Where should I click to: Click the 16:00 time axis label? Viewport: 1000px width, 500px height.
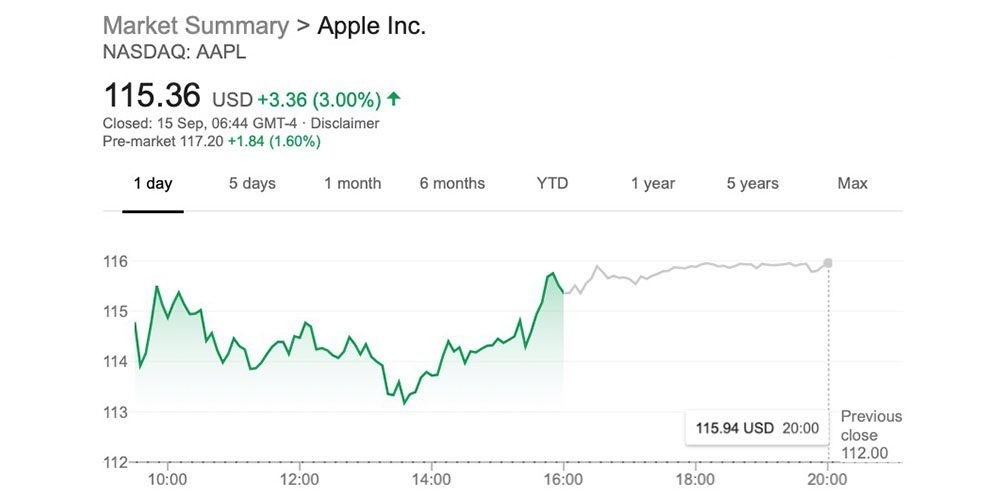point(563,479)
